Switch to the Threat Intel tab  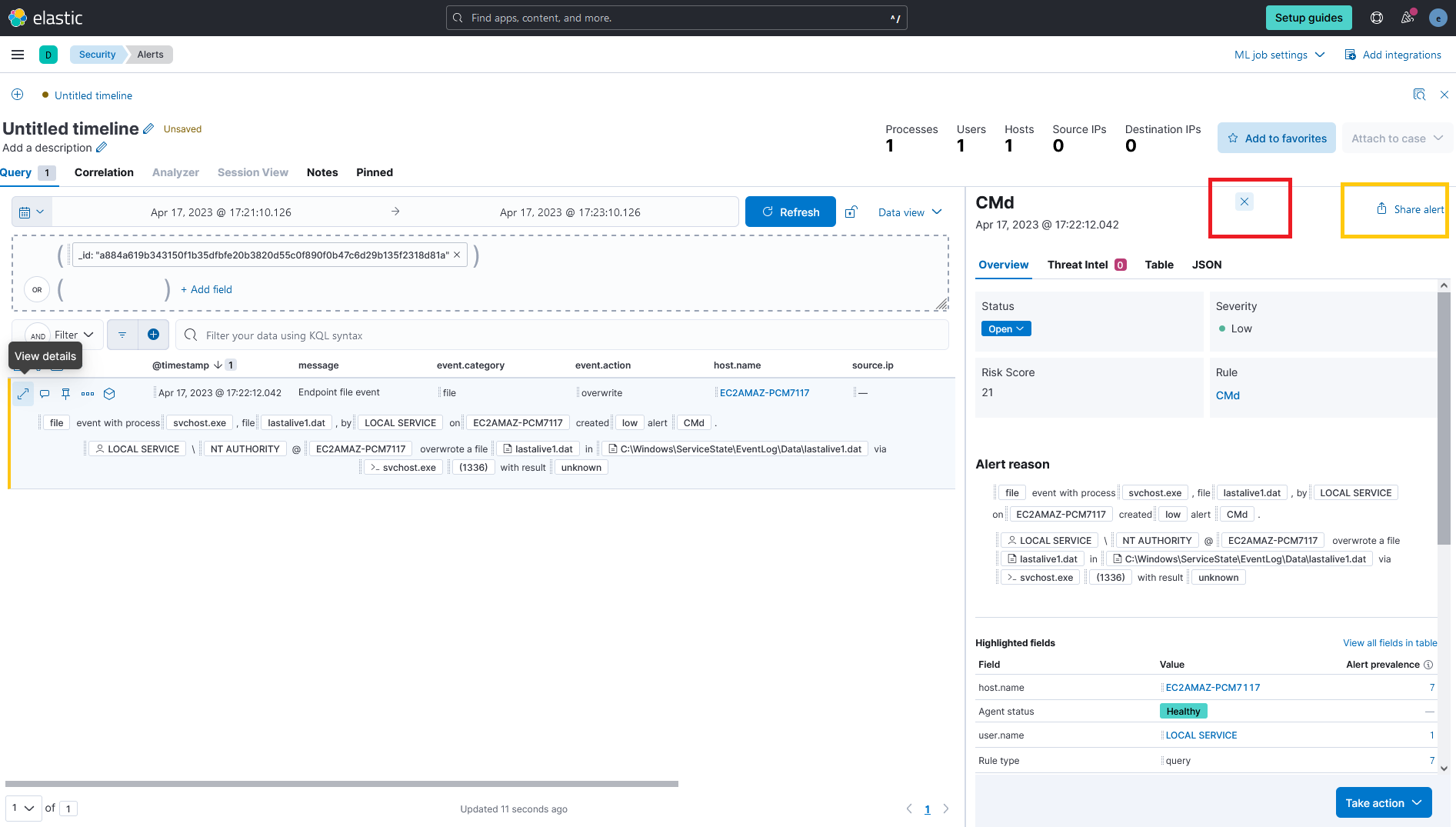1079,265
